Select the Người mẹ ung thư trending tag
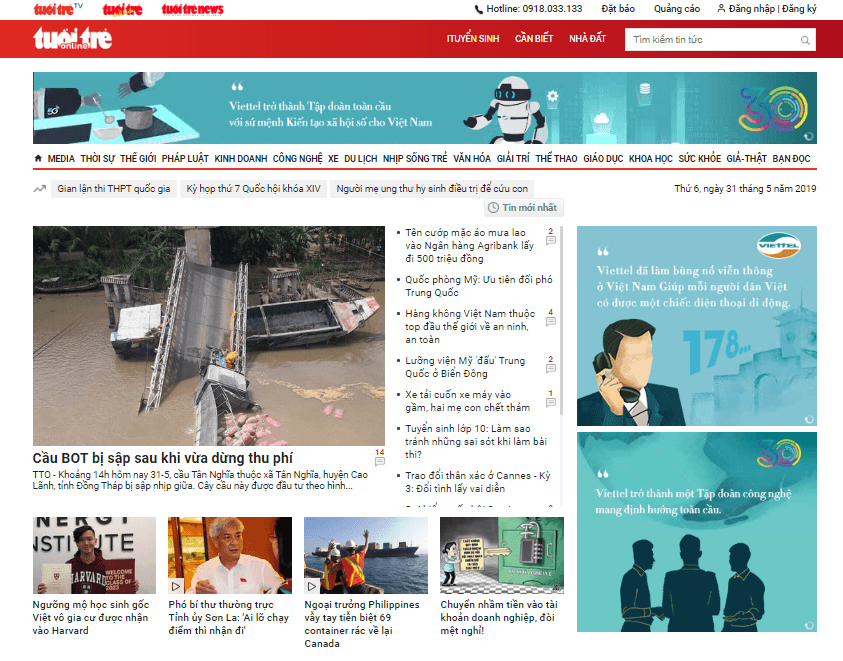 click(432, 189)
